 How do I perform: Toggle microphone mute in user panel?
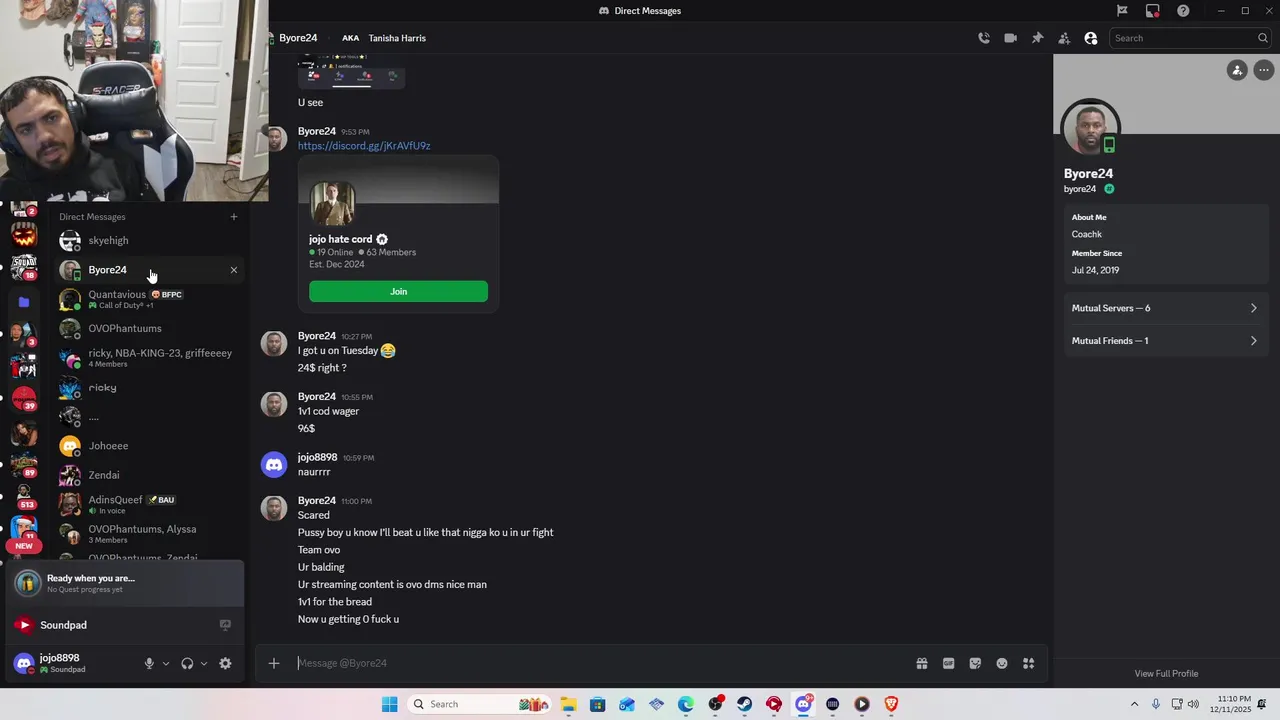click(149, 663)
